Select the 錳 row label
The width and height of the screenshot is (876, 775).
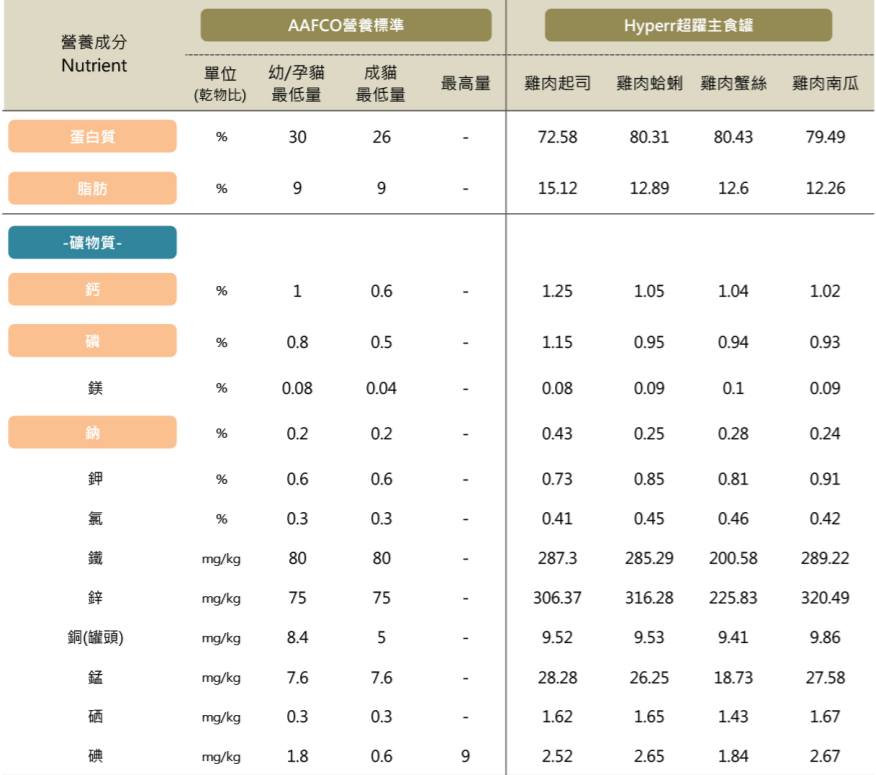pyautogui.click(x=95, y=677)
